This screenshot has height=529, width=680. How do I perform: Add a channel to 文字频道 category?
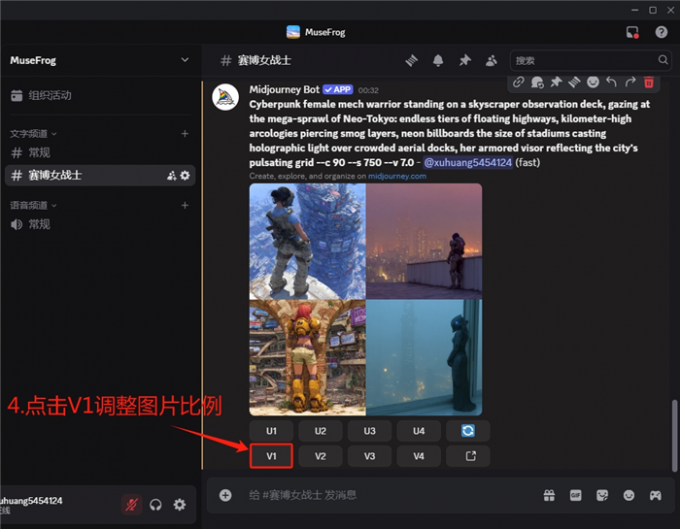coord(185,134)
